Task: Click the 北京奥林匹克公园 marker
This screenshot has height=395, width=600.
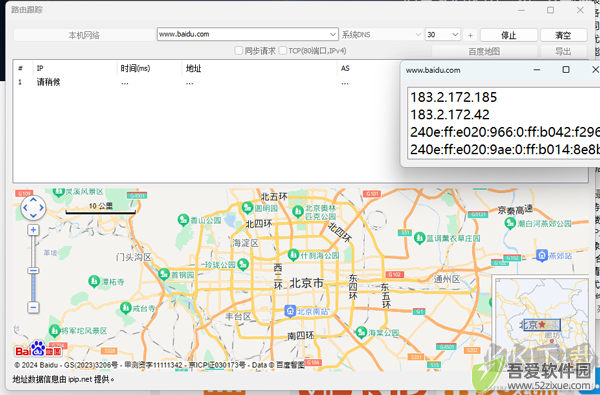Action: pos(298,211)
